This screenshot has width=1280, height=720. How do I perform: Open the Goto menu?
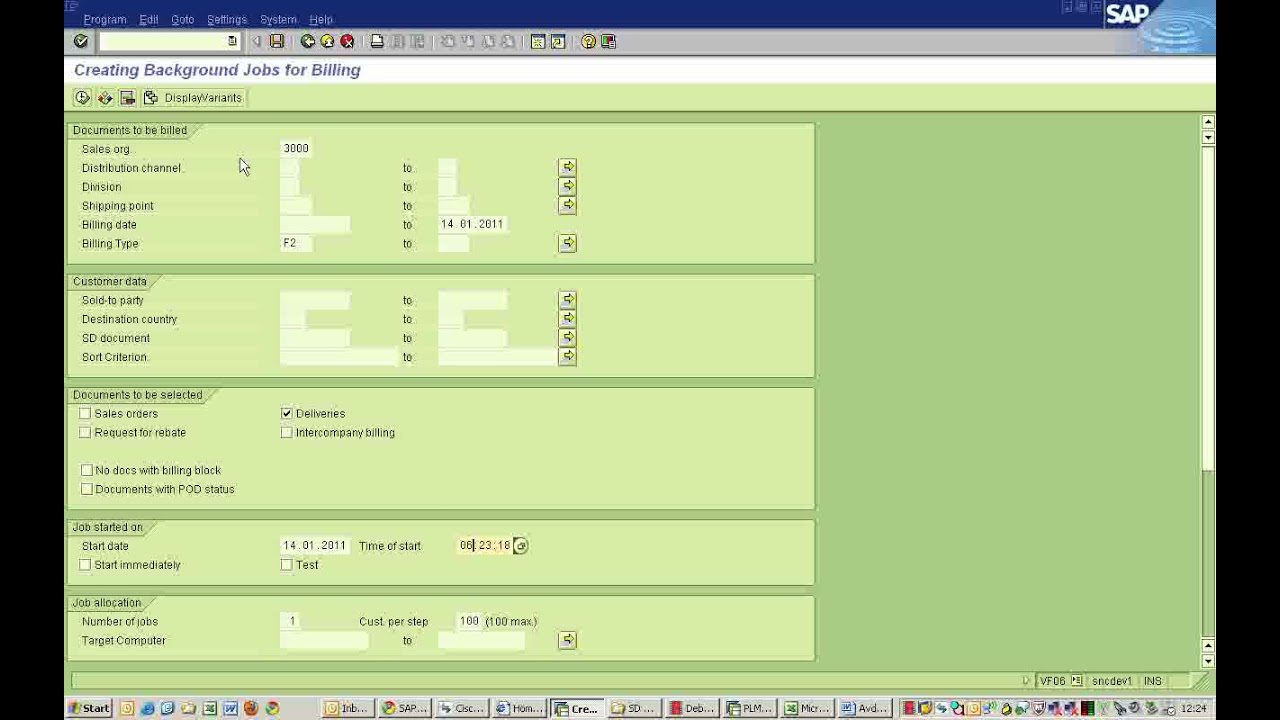click(183, 19)
